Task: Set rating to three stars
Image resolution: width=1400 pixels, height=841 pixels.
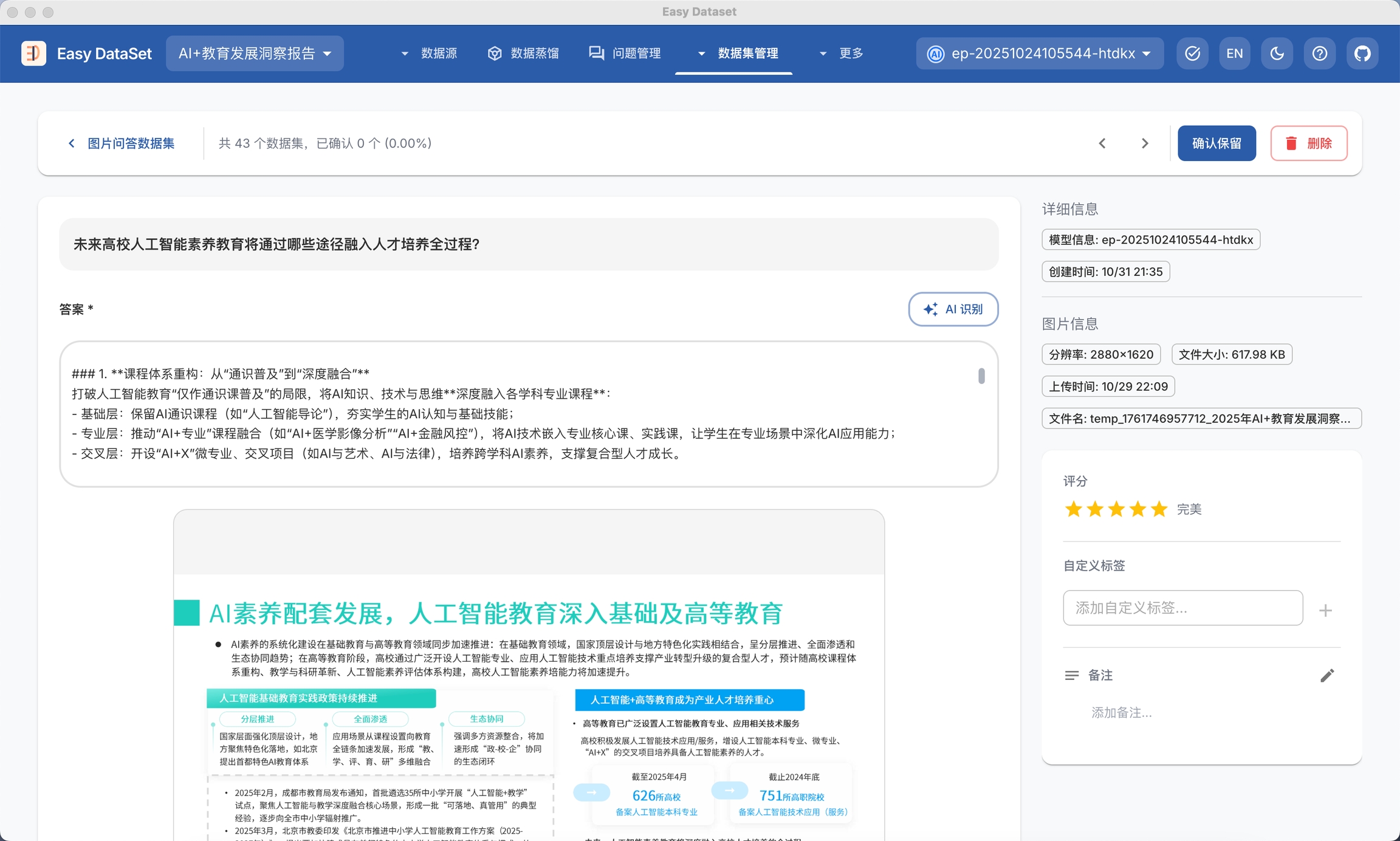Action: point(1116,509)
